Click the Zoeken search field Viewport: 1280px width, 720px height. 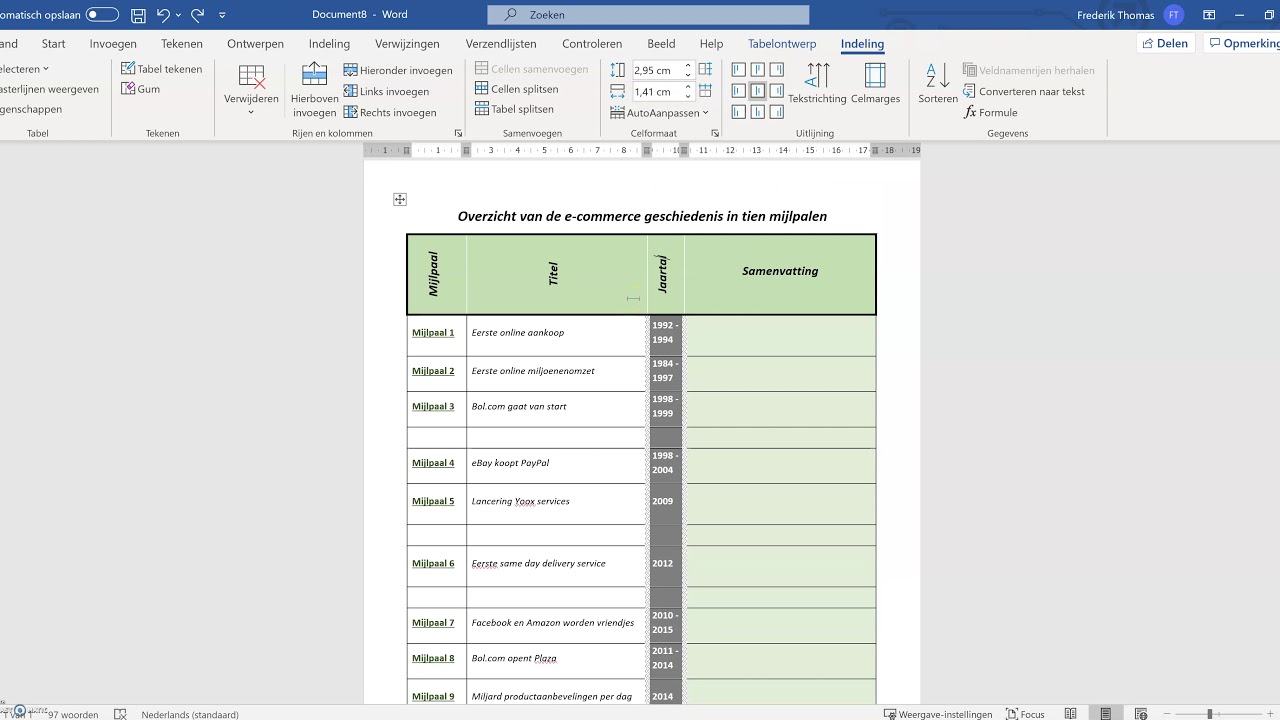pos(648,15)
